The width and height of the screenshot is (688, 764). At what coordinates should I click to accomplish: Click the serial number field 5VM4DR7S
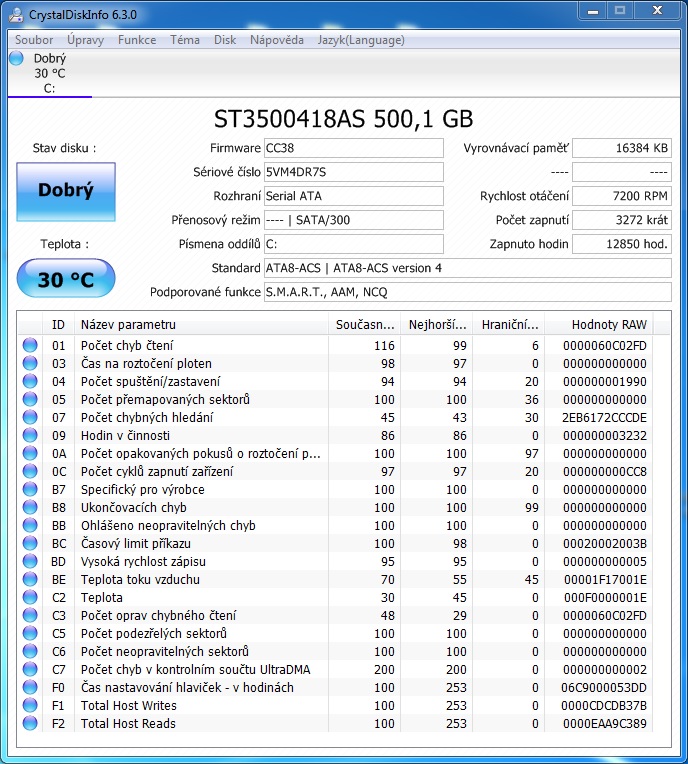point(353,172)
